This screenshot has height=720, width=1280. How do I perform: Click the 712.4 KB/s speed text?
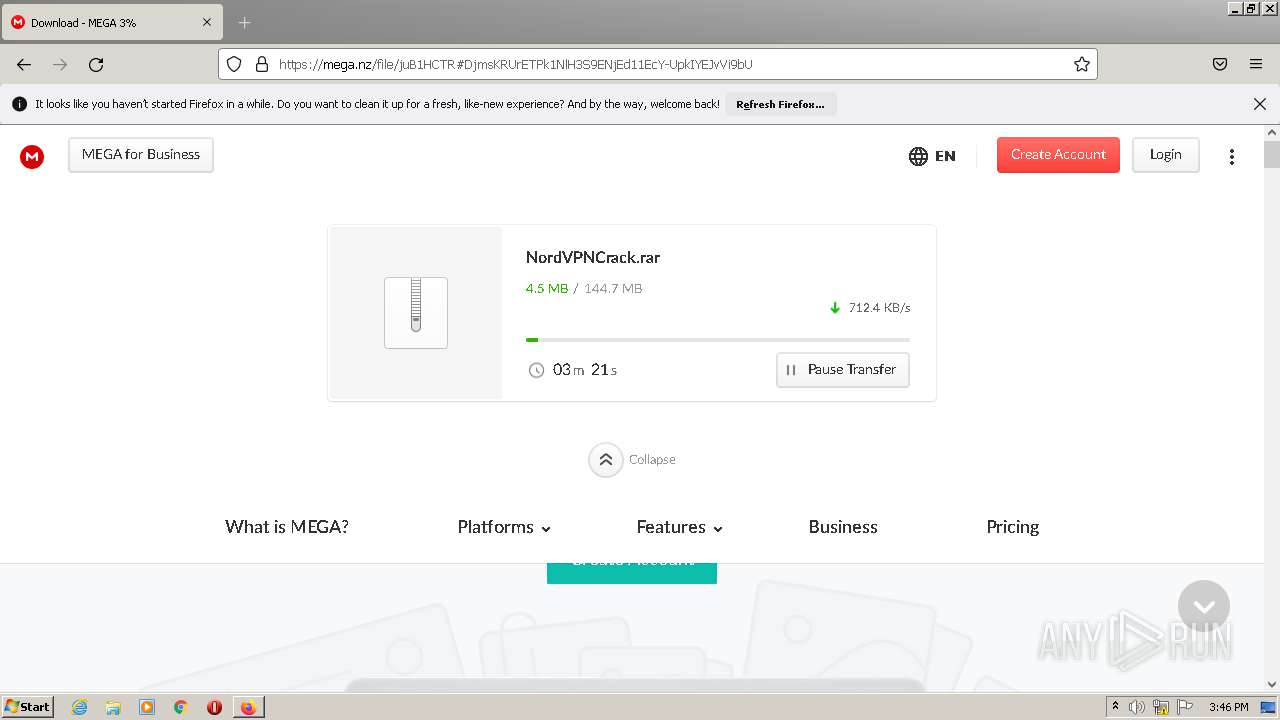tap(879, 308)
